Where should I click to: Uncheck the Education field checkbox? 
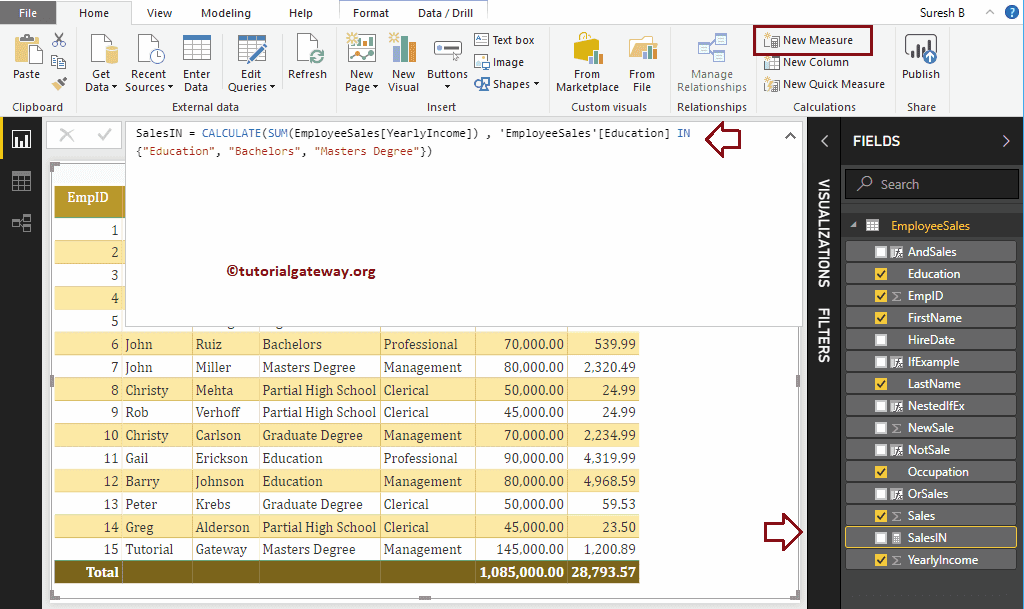[x=881, y=274]
